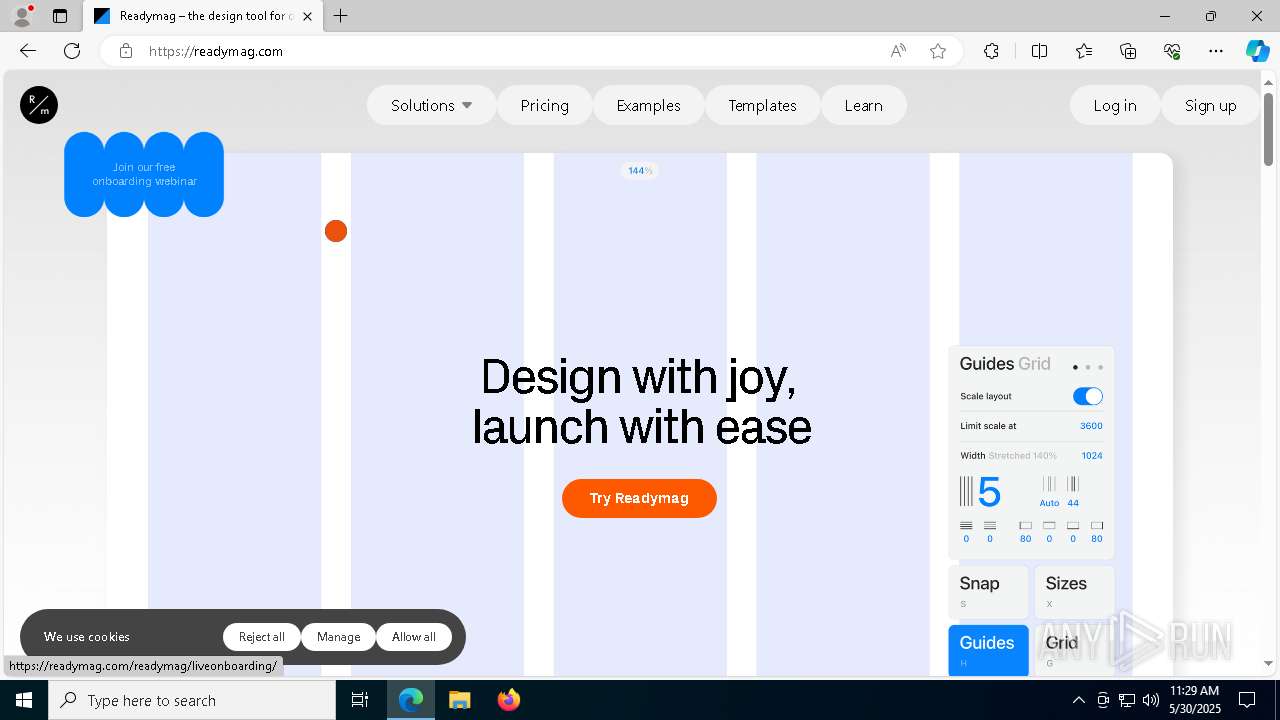Open Favorites list icon

[1084, 51]
